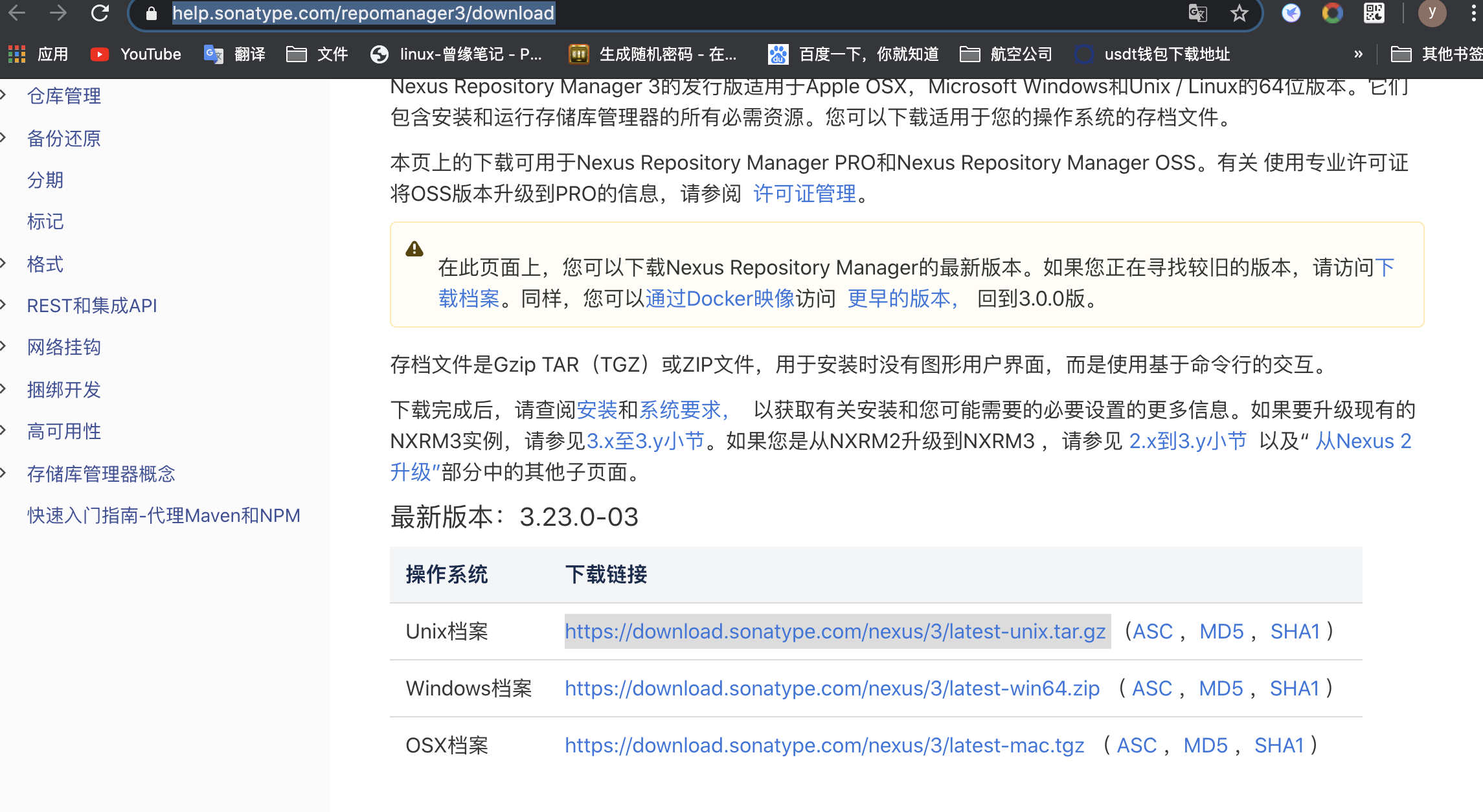Open SHA1 checksum for Windows archive

[1295, 688]
